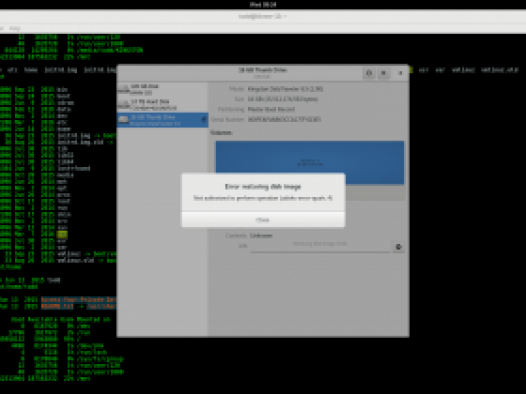Select the blue partition volume block

point(310,163)
